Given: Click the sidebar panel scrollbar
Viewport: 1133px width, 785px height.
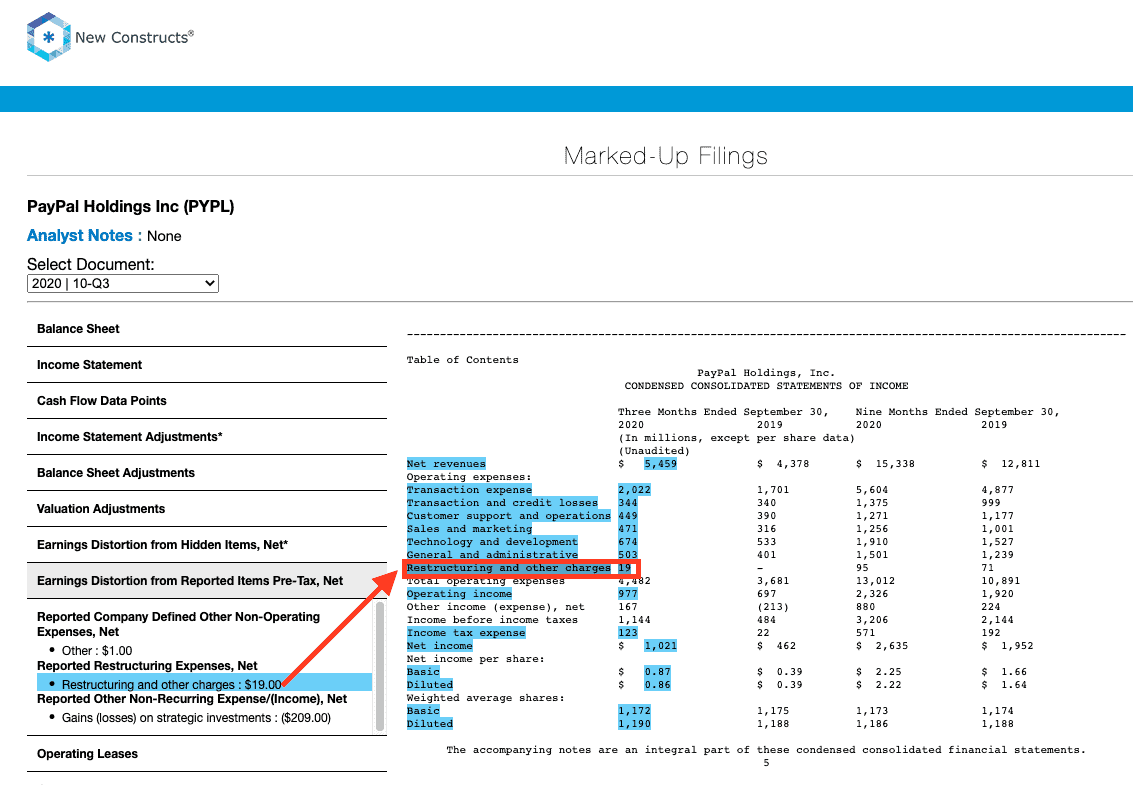Looking at the screenshot, I should point(380,666).
